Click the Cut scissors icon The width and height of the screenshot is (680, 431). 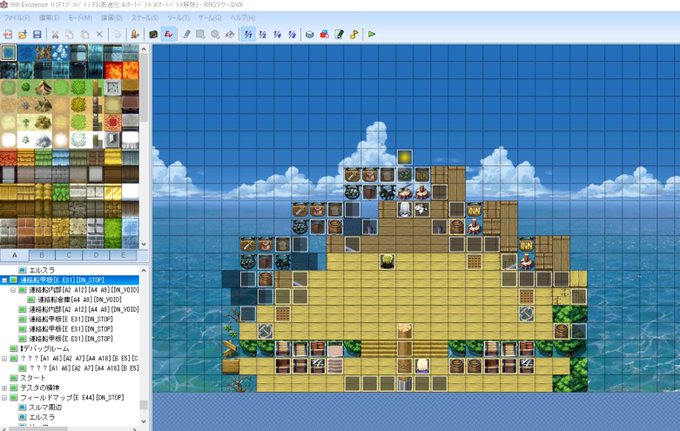(x=55, y=34)
